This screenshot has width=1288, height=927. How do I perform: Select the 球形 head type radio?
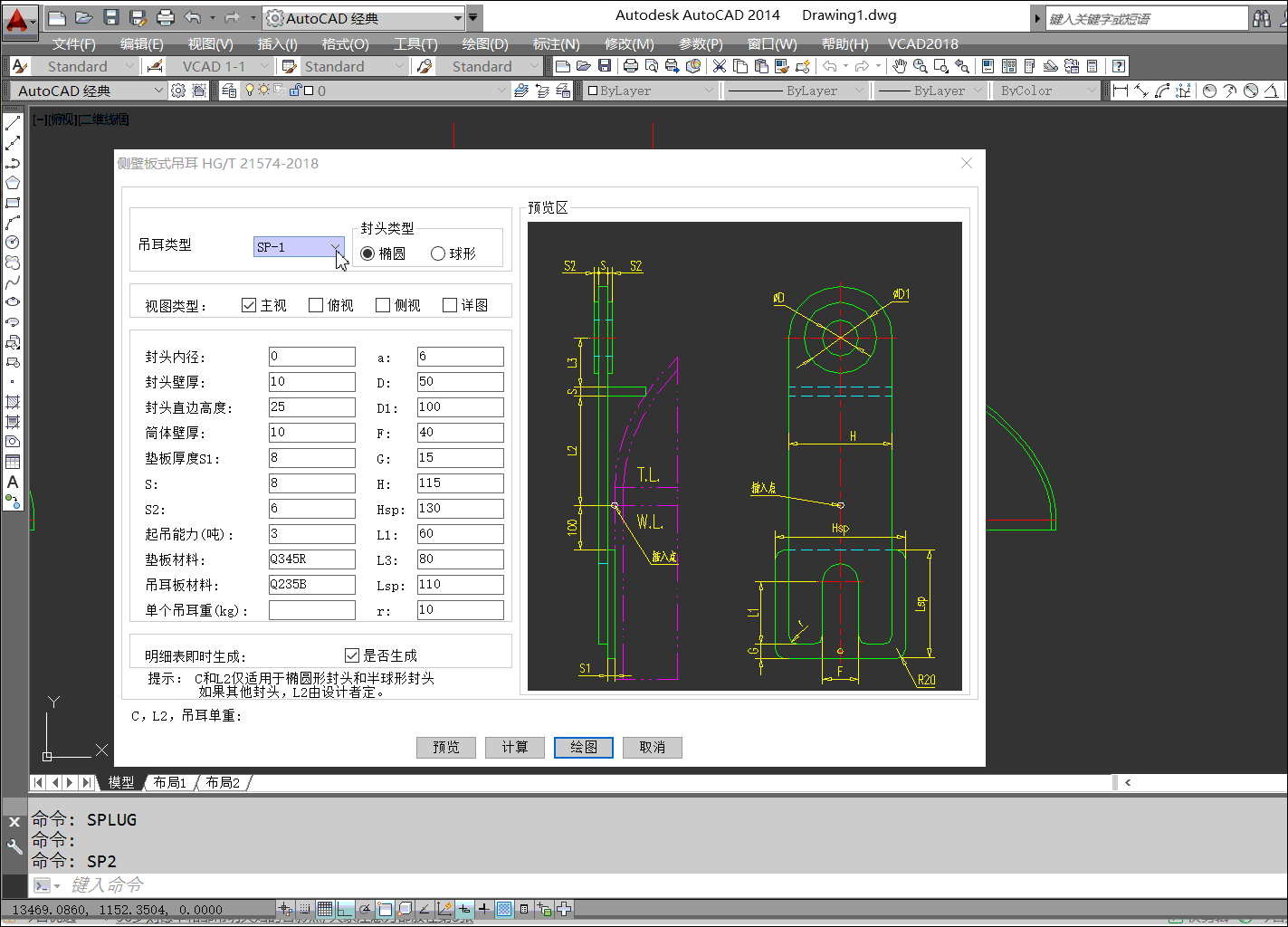click(x=438, y=253)
